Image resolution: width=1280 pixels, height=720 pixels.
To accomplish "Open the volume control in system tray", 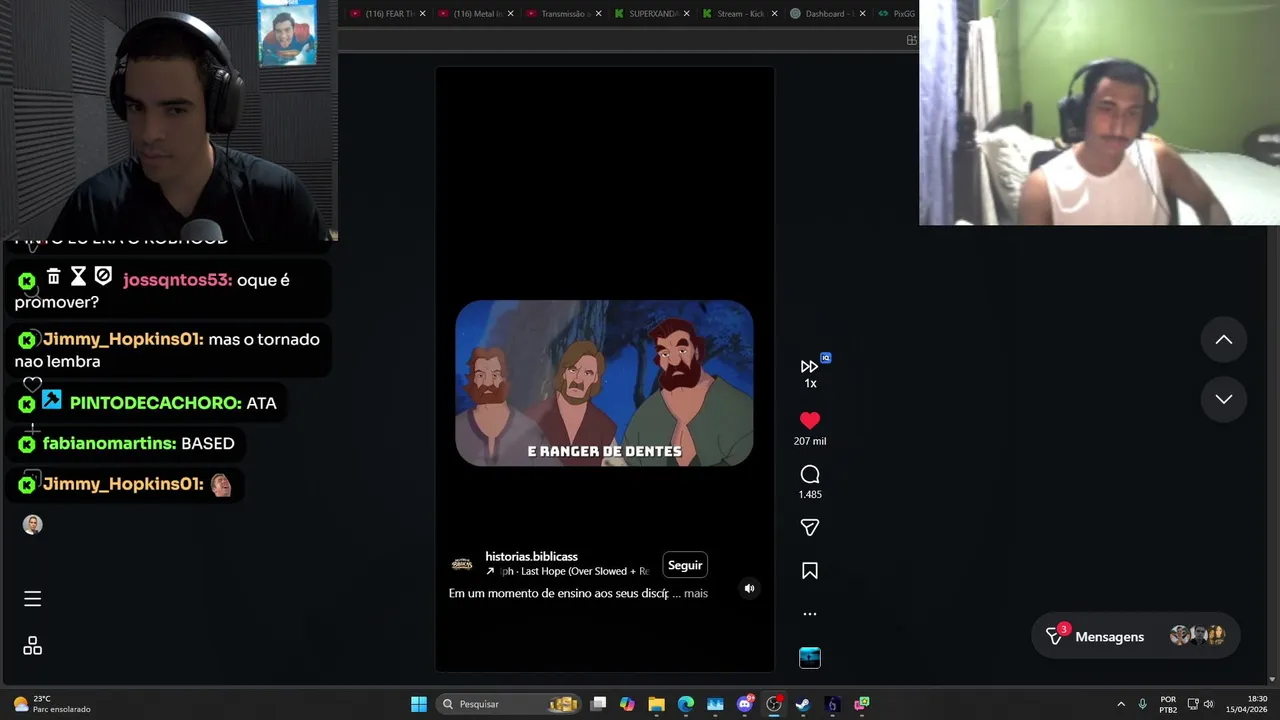I will point(1208,704).
